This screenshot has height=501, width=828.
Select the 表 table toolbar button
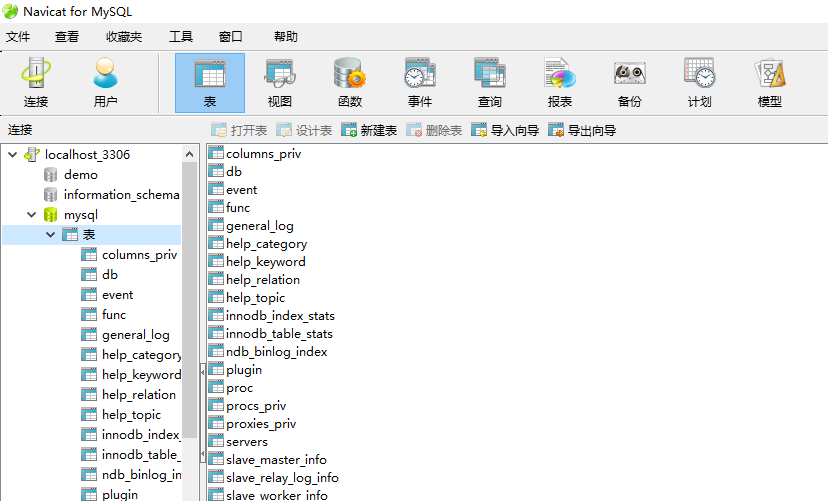(210, 82)
